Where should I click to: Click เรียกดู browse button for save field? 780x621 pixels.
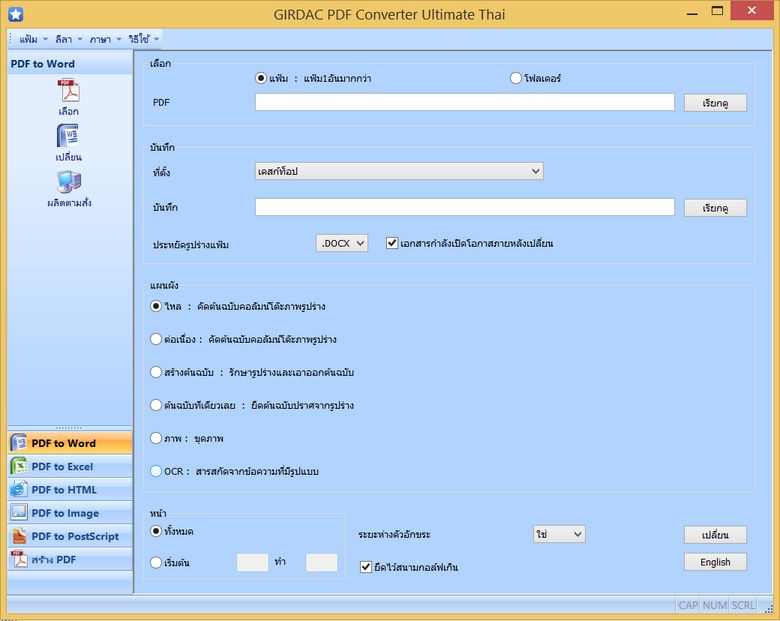tap(715, 208)
